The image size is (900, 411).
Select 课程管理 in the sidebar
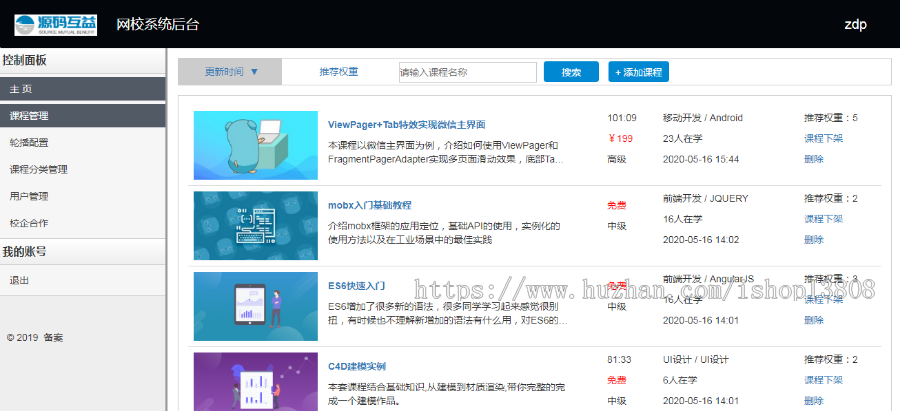(83, 116)
